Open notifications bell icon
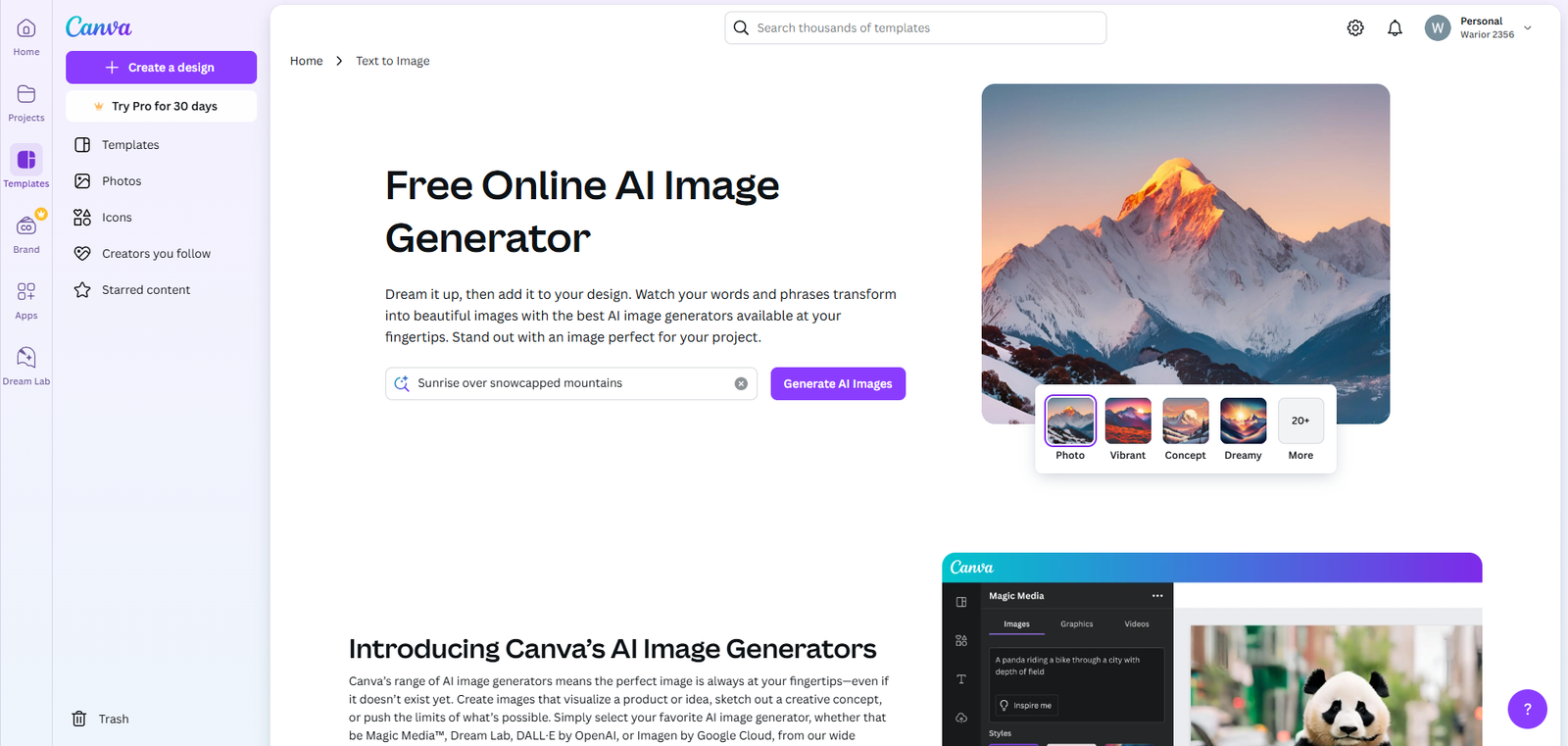The height and width of the screenshot is (746, 1568). pyautogui.click(x=1395, y=28)
